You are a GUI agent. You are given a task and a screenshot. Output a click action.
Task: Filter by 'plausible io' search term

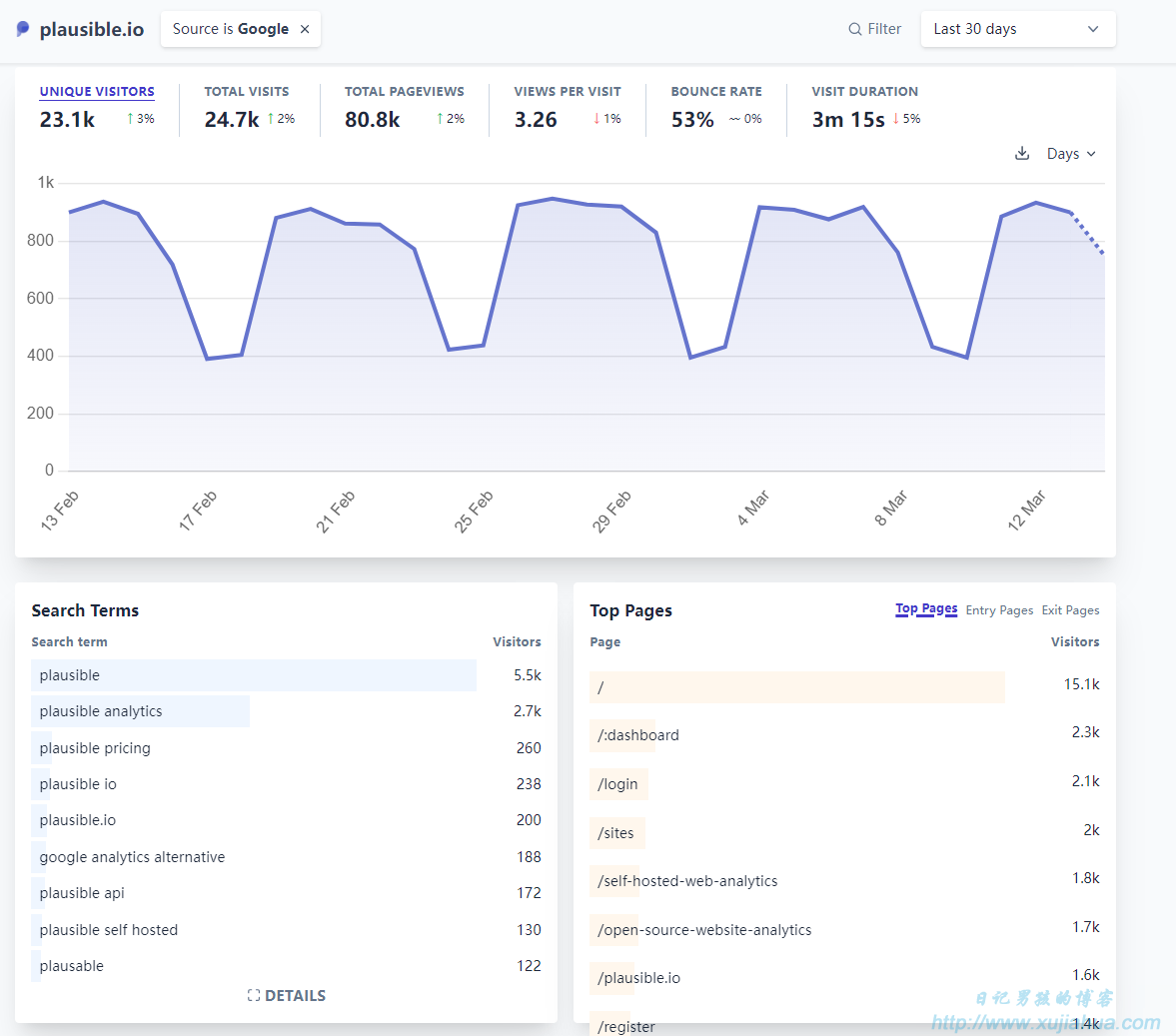coord(286,784)
